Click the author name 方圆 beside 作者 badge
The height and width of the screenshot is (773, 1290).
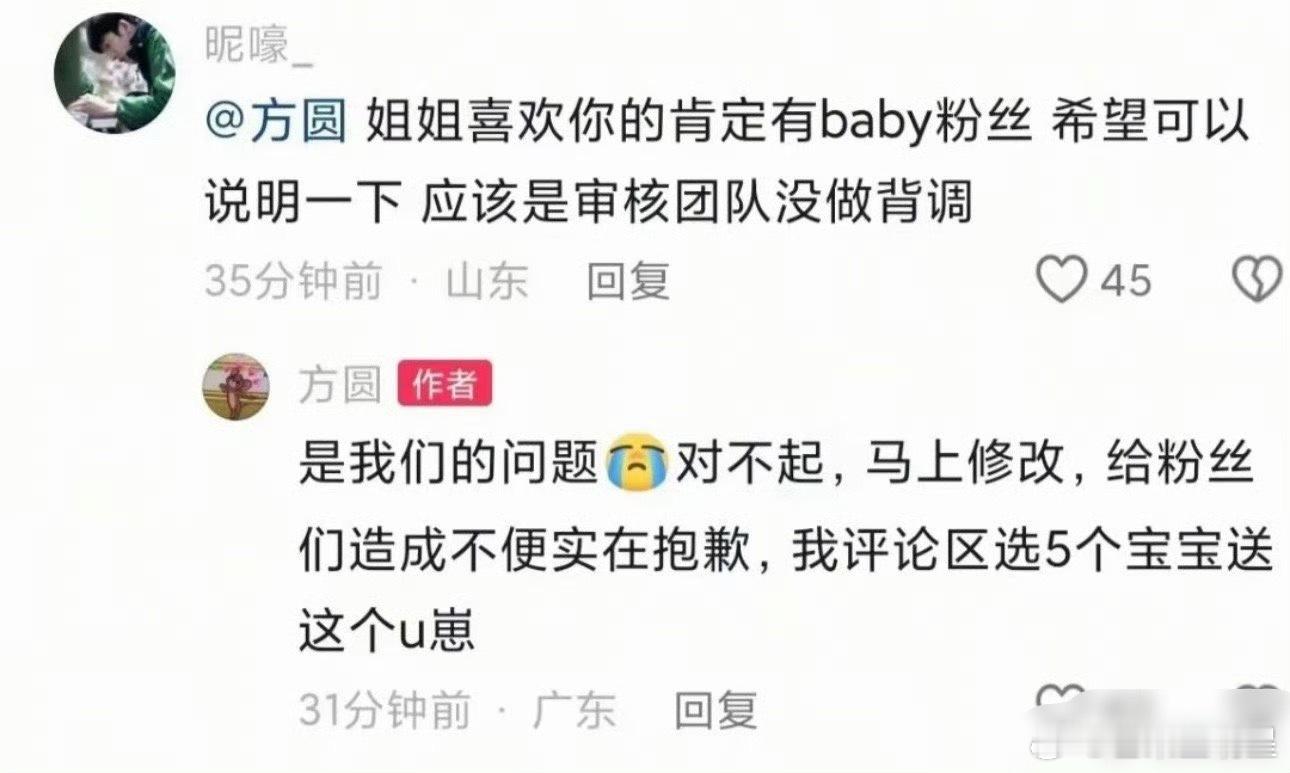tap(340, 384)
